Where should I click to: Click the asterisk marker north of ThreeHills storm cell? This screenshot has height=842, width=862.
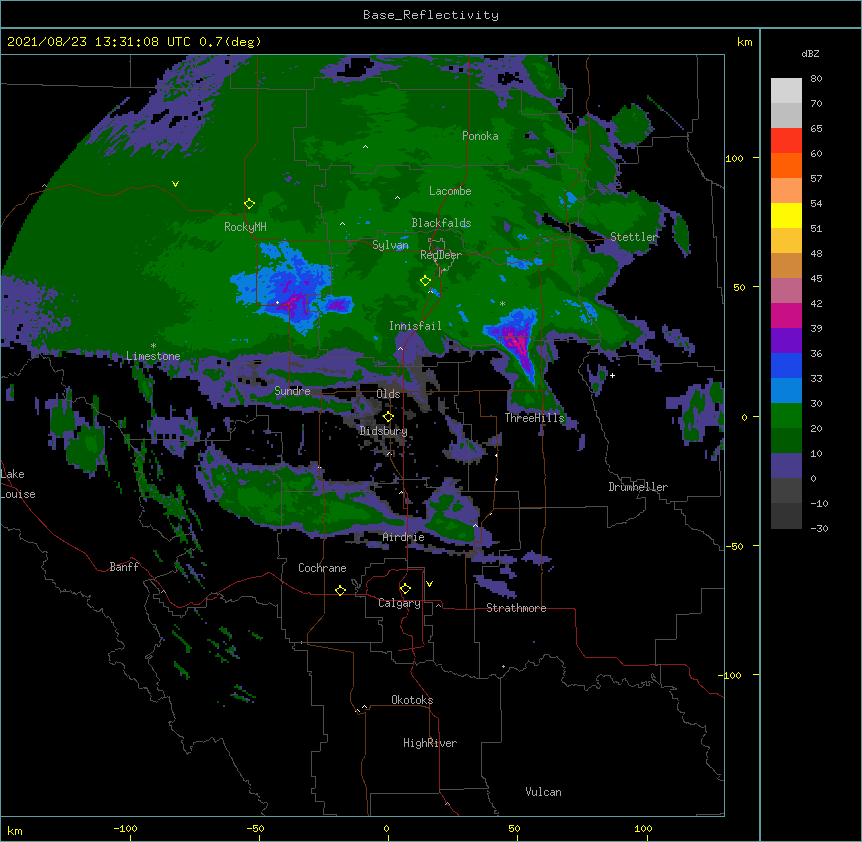[x=502, y=304]
